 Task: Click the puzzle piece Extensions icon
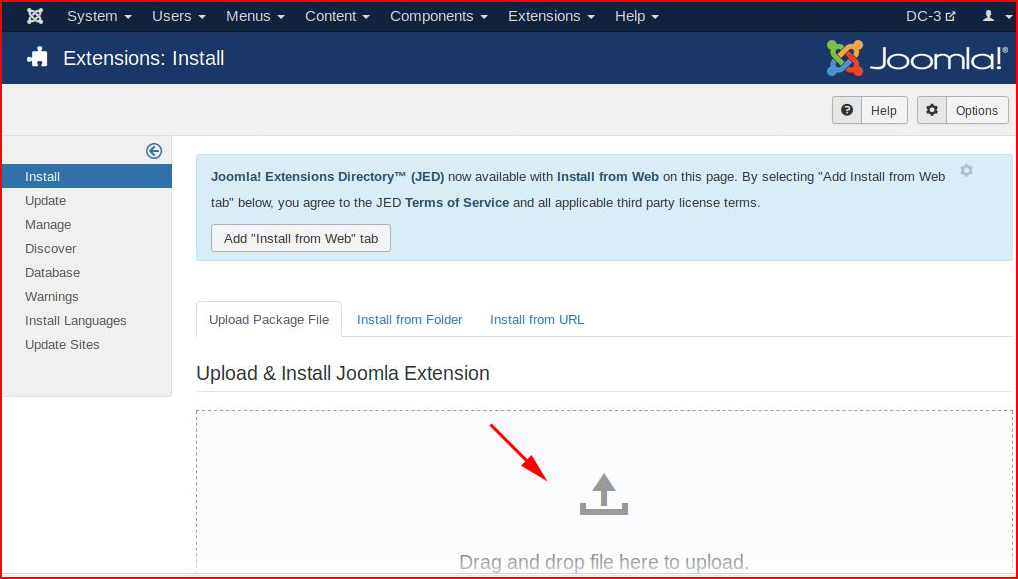[37, 58]
